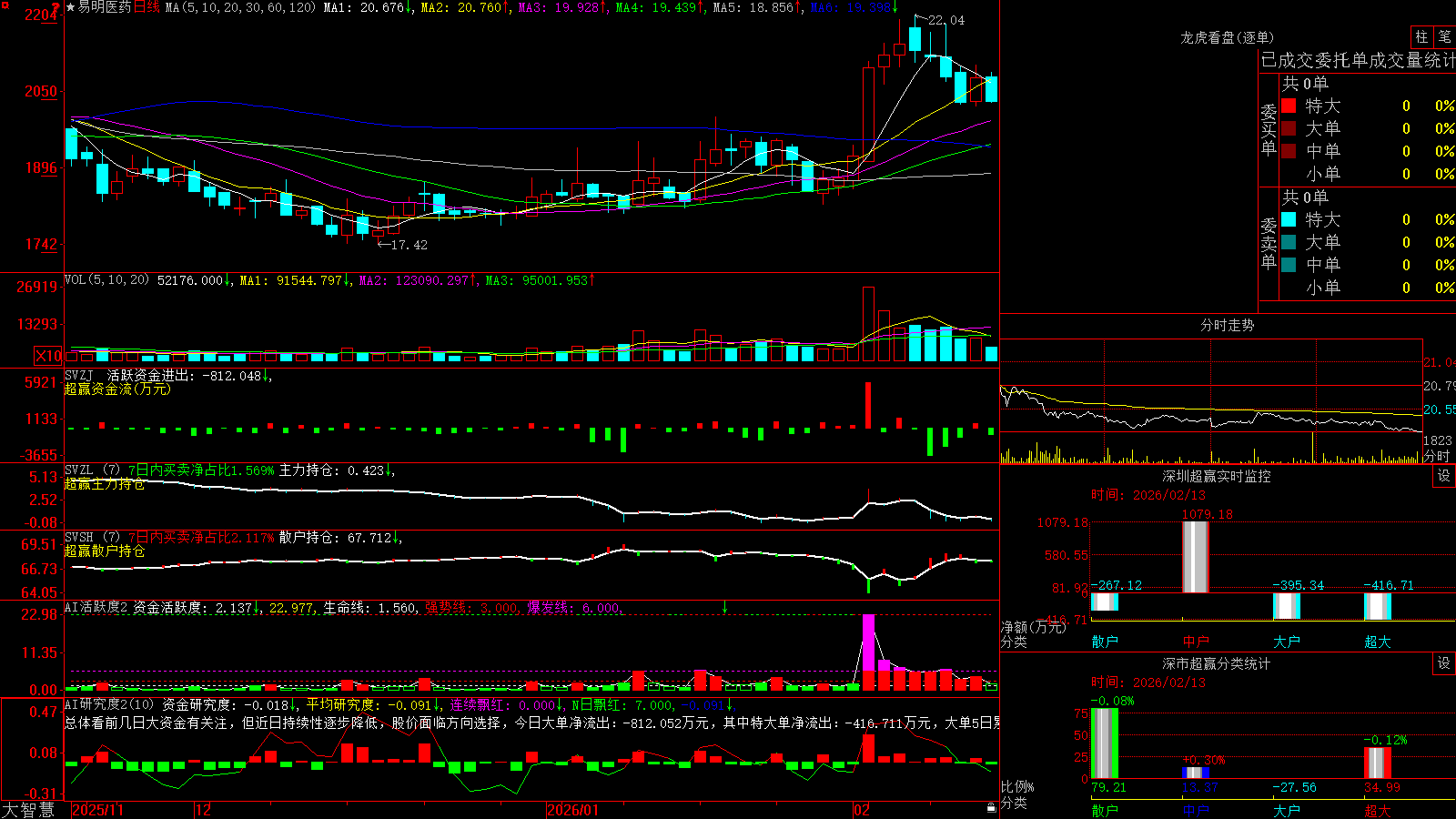Image resolution: width=1456 pixels, height=819 pixels.
Task: Click the 日线 period label
Action: click(147, 7)
